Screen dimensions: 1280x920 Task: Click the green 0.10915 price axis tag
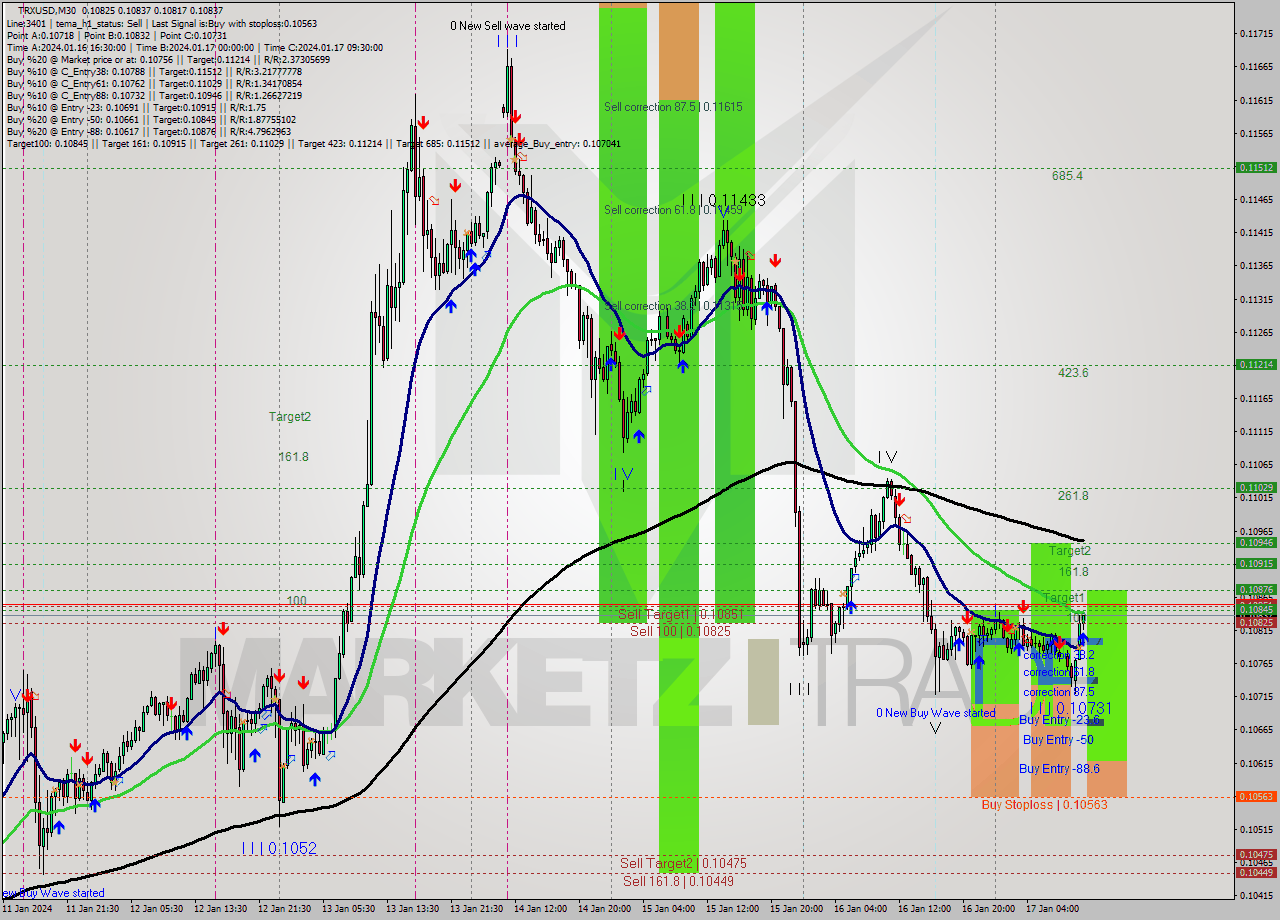[1256, 563]
